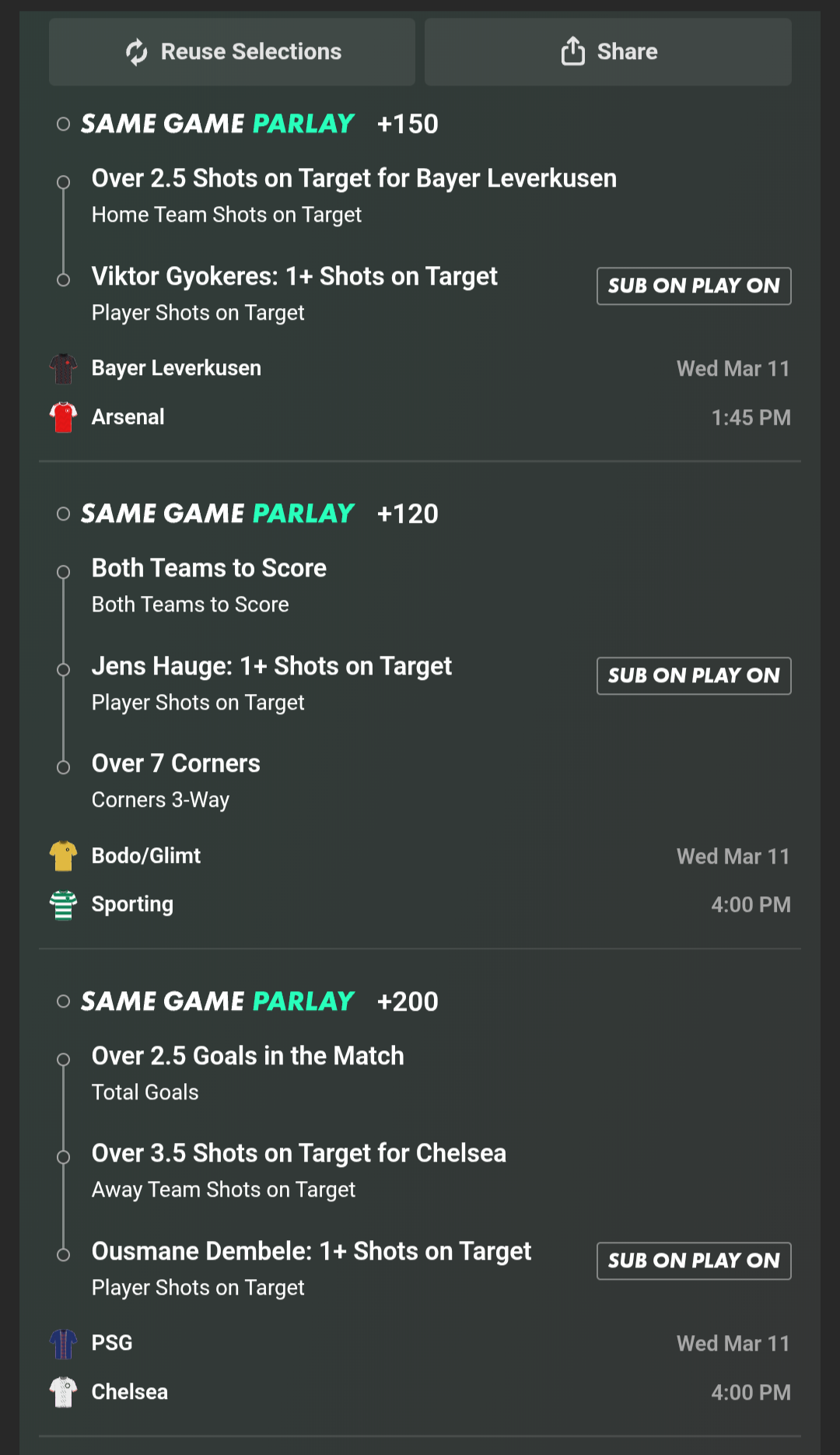The width and height of the screenshot is (840, 1455).
Task: Tap Sub On Play On badge for Hauge
Action: pyautogui.click(x=694, y=676)
